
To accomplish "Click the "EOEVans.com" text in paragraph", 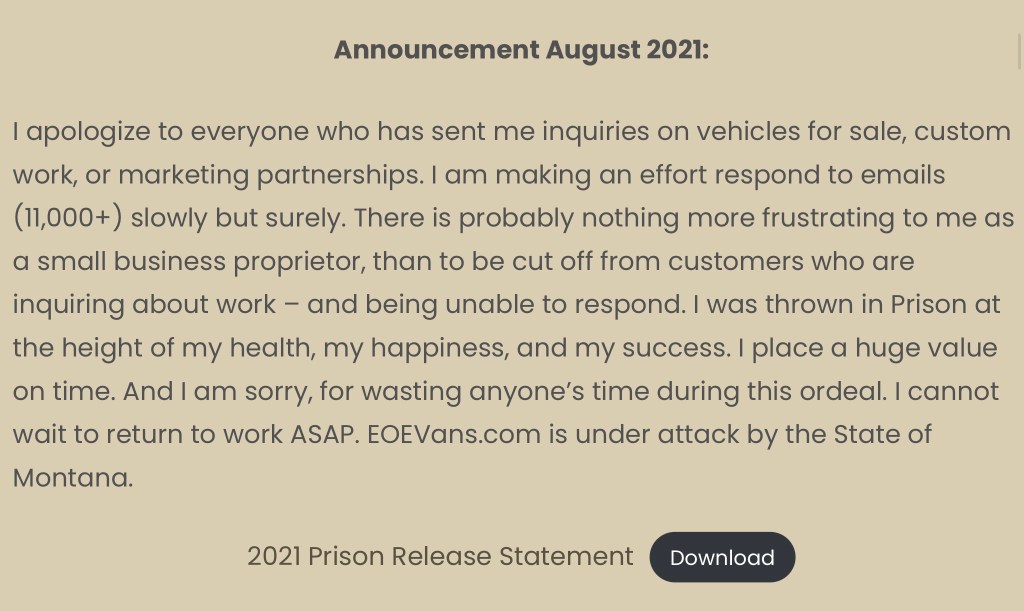I will [454, 434].
